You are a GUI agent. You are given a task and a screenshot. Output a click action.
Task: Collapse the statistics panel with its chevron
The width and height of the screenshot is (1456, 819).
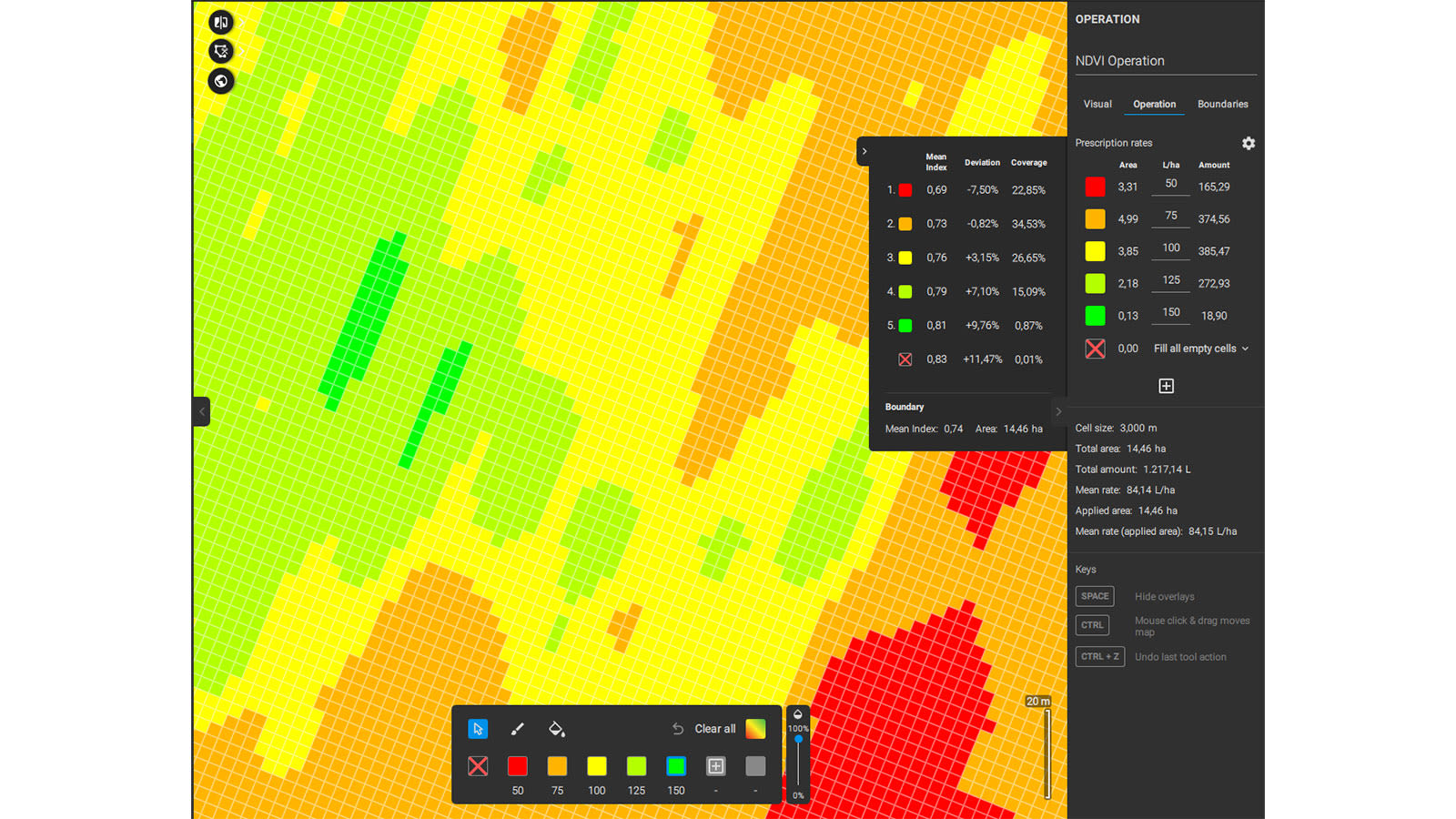864,152
